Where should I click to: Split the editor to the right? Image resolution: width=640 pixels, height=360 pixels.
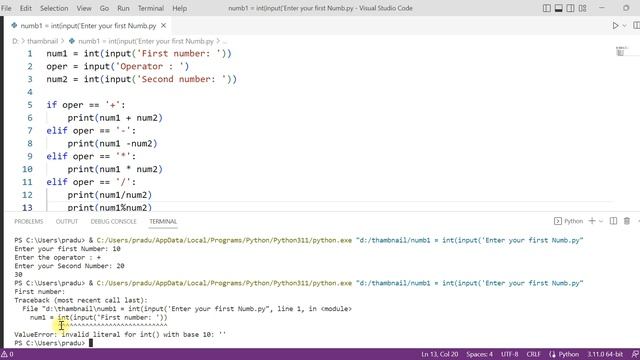(636, 26)
